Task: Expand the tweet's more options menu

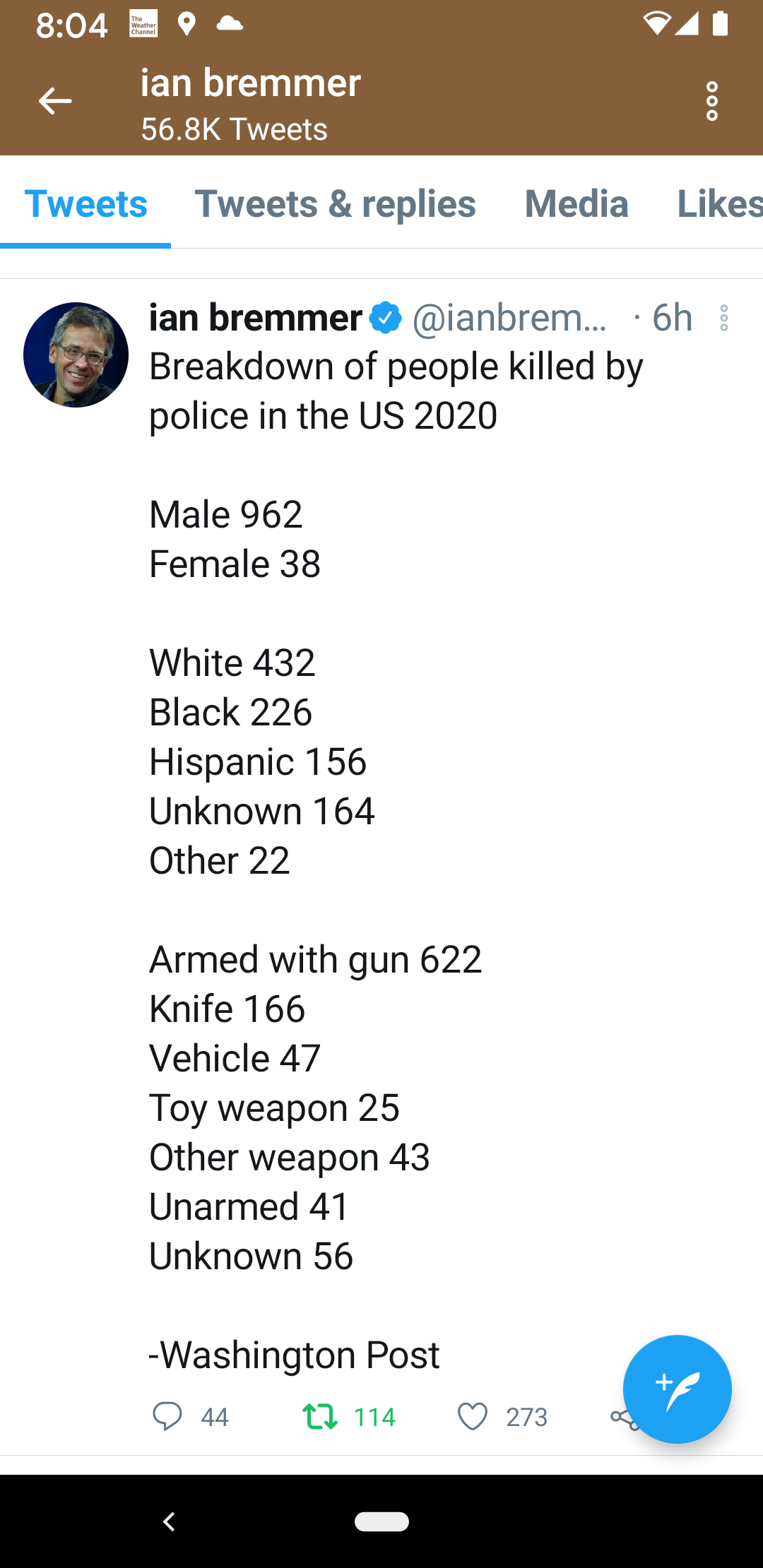Action: click(724, 319)
